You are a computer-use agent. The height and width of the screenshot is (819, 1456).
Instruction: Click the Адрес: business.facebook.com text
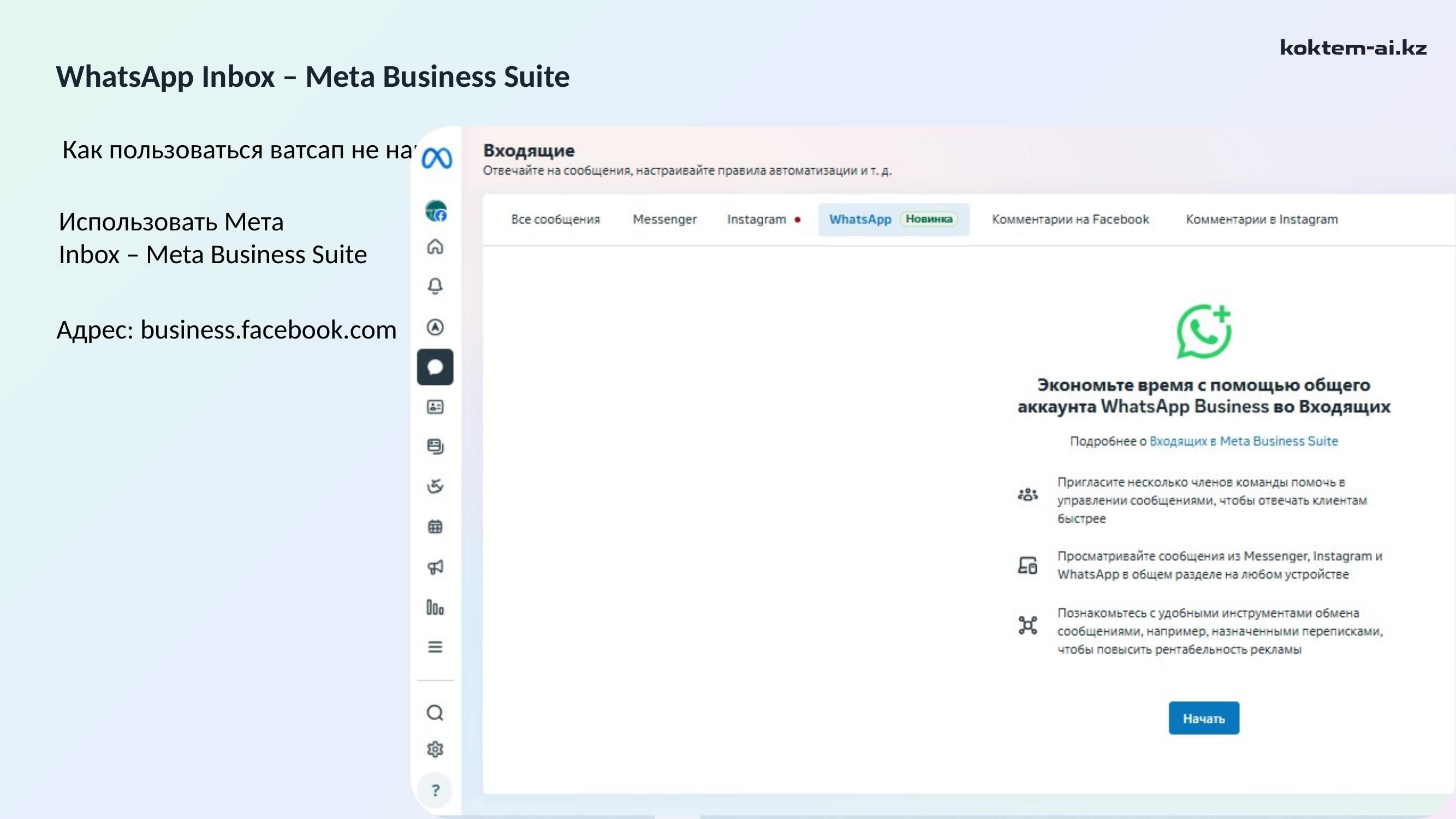[x=227, y=330]
